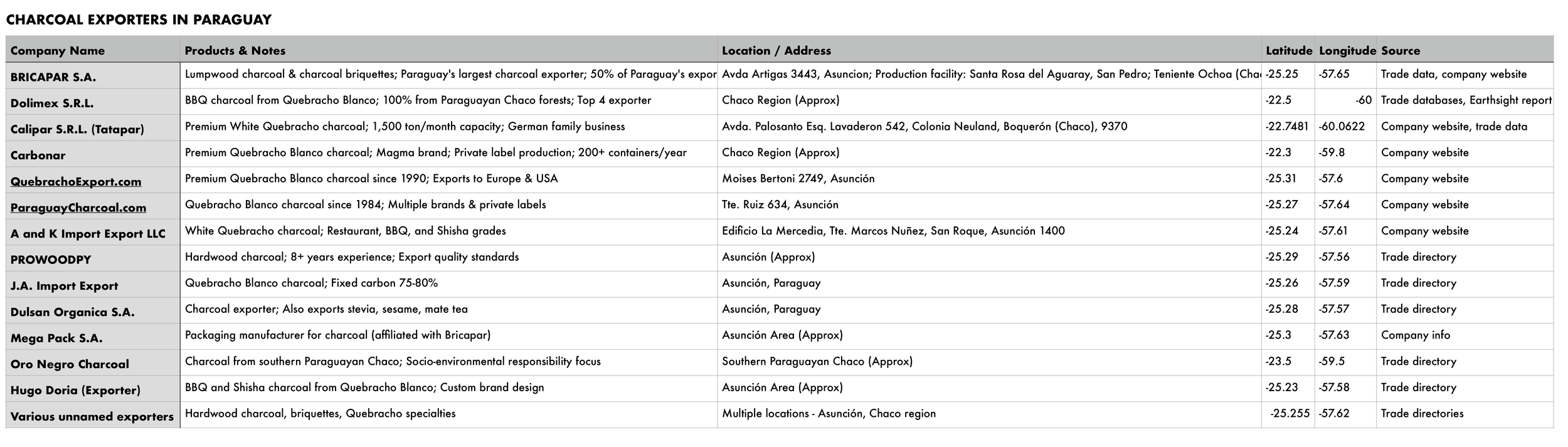Select the Company website, trade data source

tap(1465, 127)
